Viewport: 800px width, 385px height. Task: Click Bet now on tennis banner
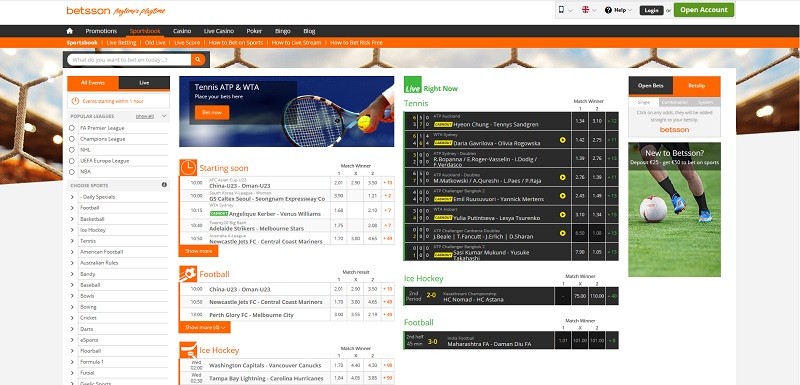click(x=212, y=112)
